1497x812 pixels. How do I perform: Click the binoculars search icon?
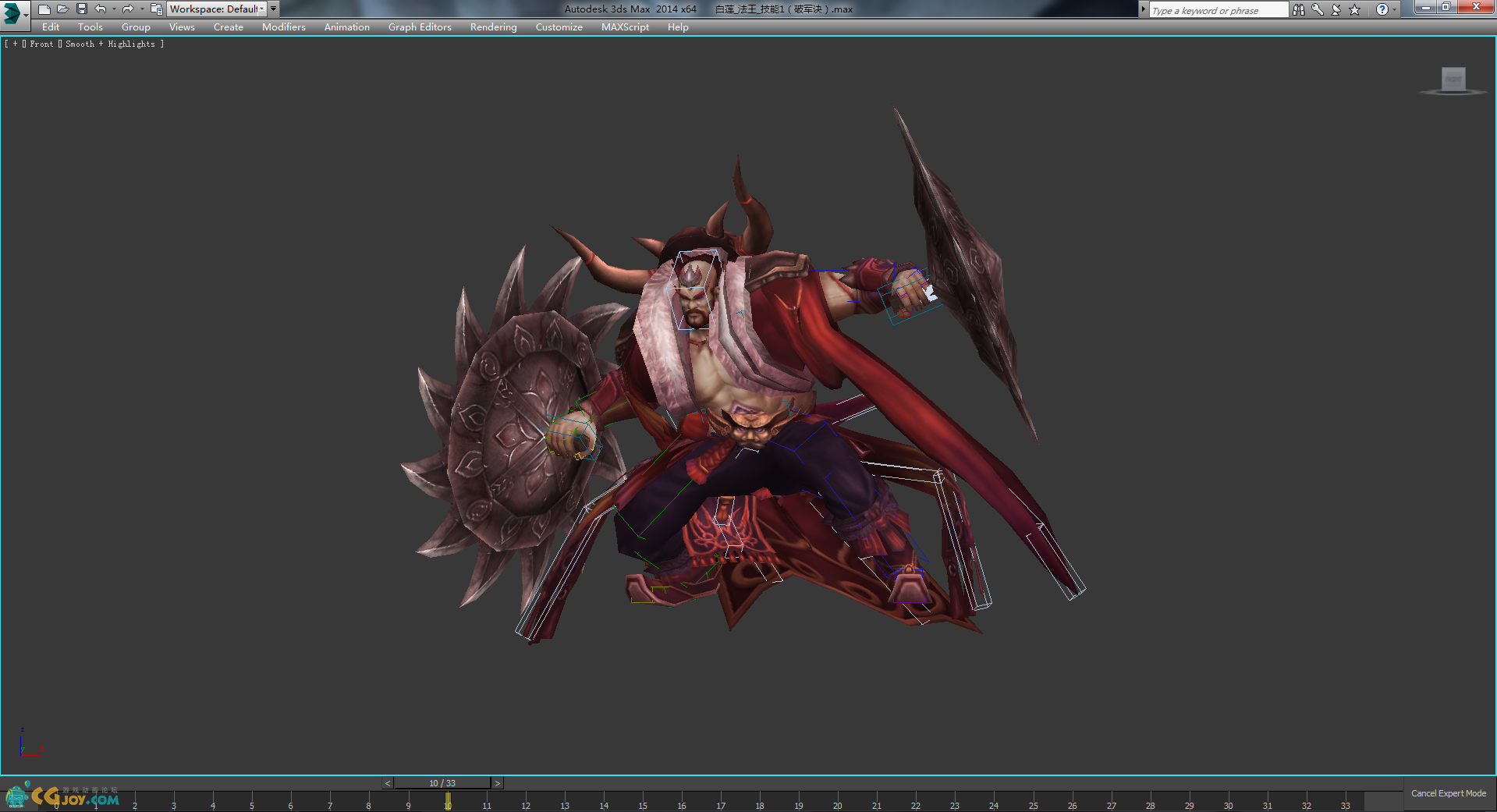coord(1298,9)
